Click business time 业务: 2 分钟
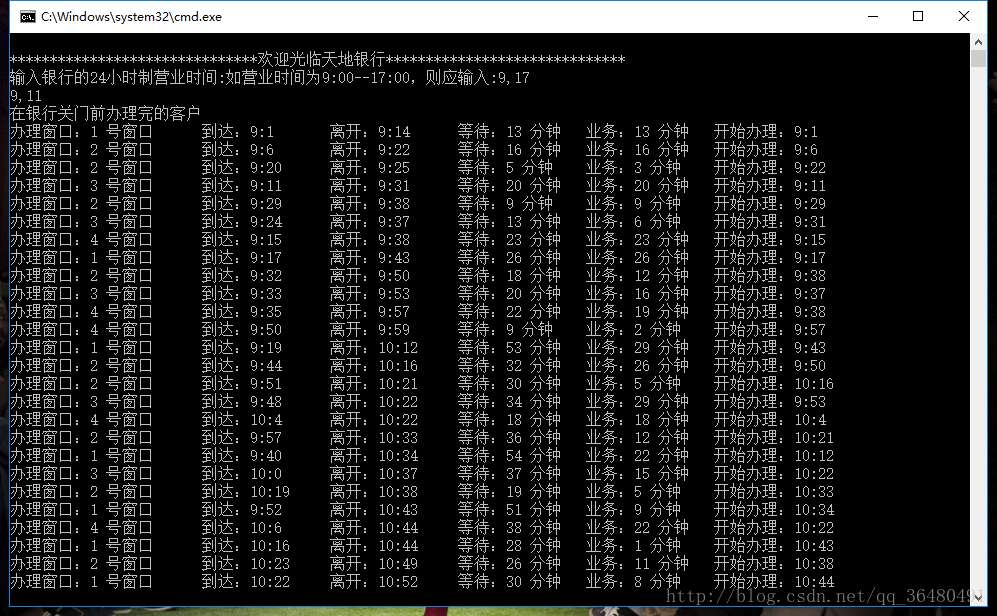 pyautogui.click(x=633, y=330)
